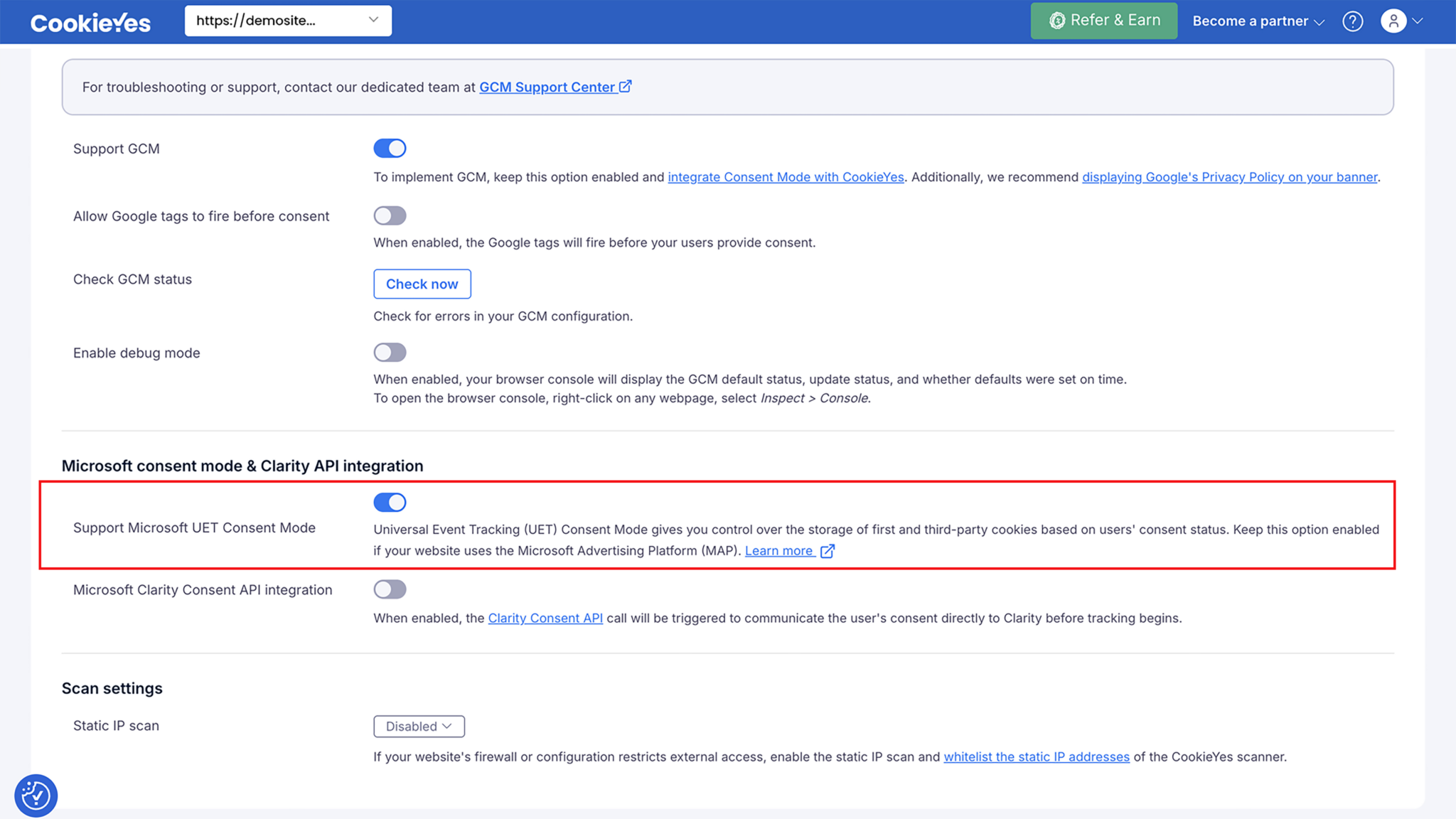The height and width of the screenshot is (819, 1456).
Task: Disable the Support GCM toggle
Action: [390, 148]
